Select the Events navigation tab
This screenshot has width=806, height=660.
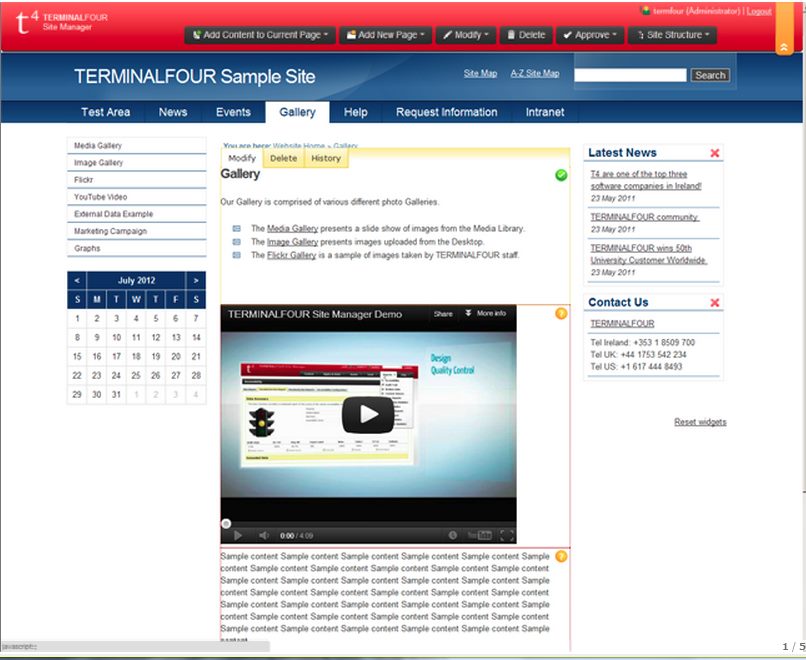pyautogui.click(x=233, y=112)
